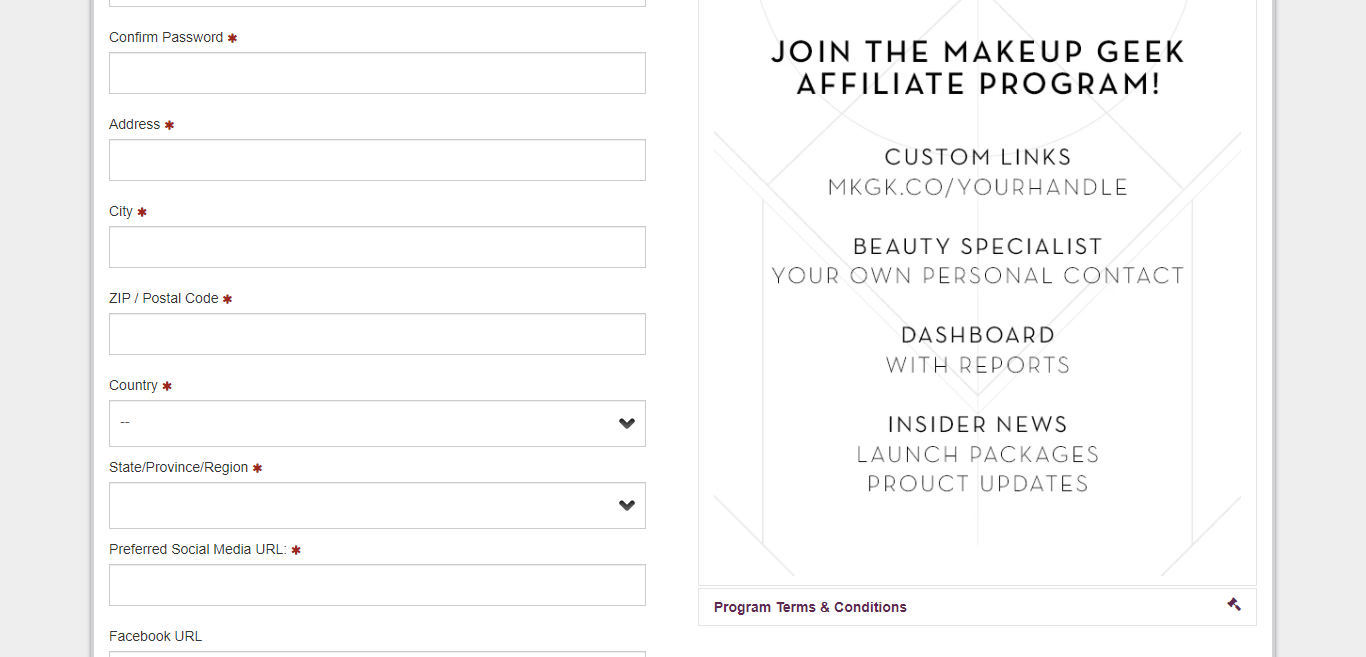
Task: Click the City field label
Action: pyautogui.click(x=121, y=211)
